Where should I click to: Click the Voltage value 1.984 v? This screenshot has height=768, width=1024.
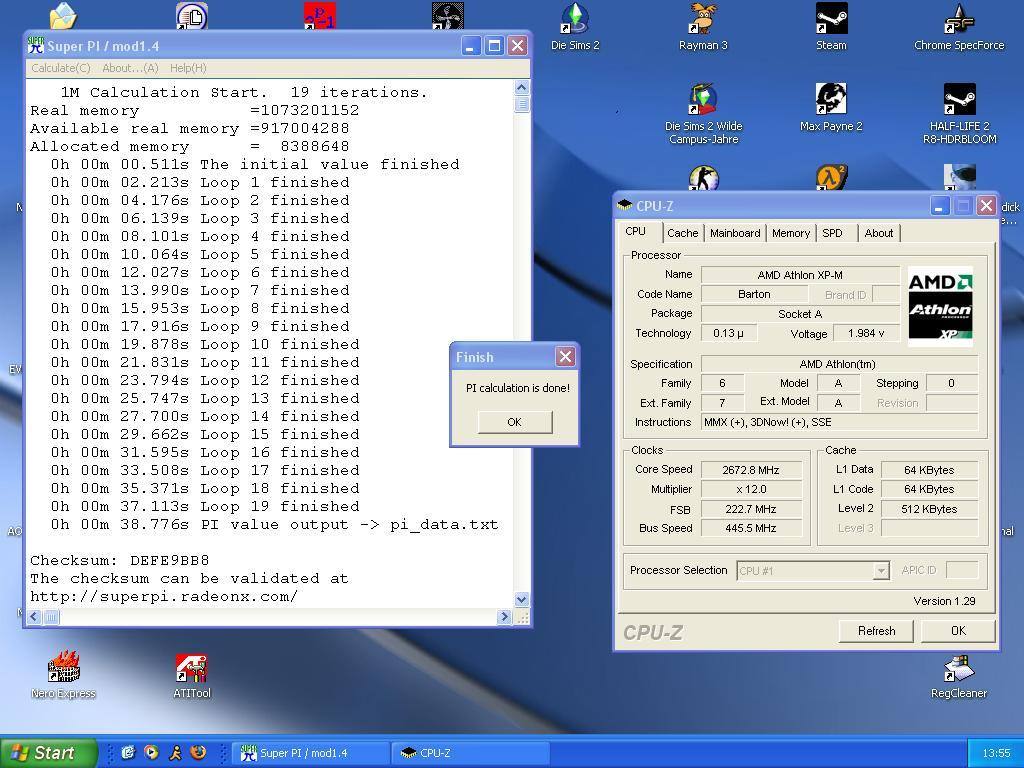click(866, 333)
